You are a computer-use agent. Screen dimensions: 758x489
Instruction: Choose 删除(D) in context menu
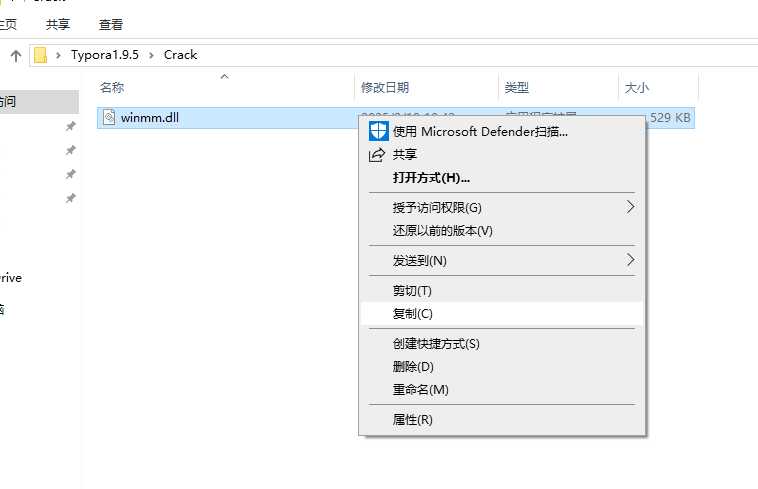(x=502, y=367)
